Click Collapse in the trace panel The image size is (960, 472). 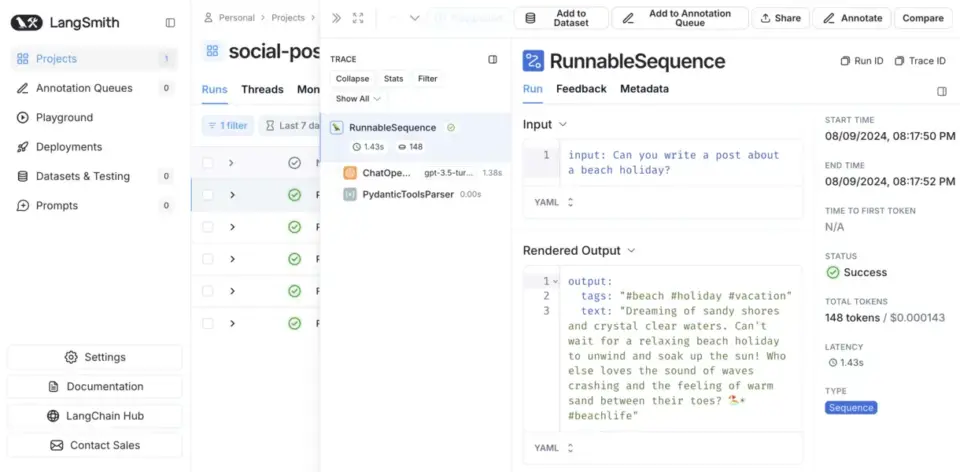click(352, 79)
